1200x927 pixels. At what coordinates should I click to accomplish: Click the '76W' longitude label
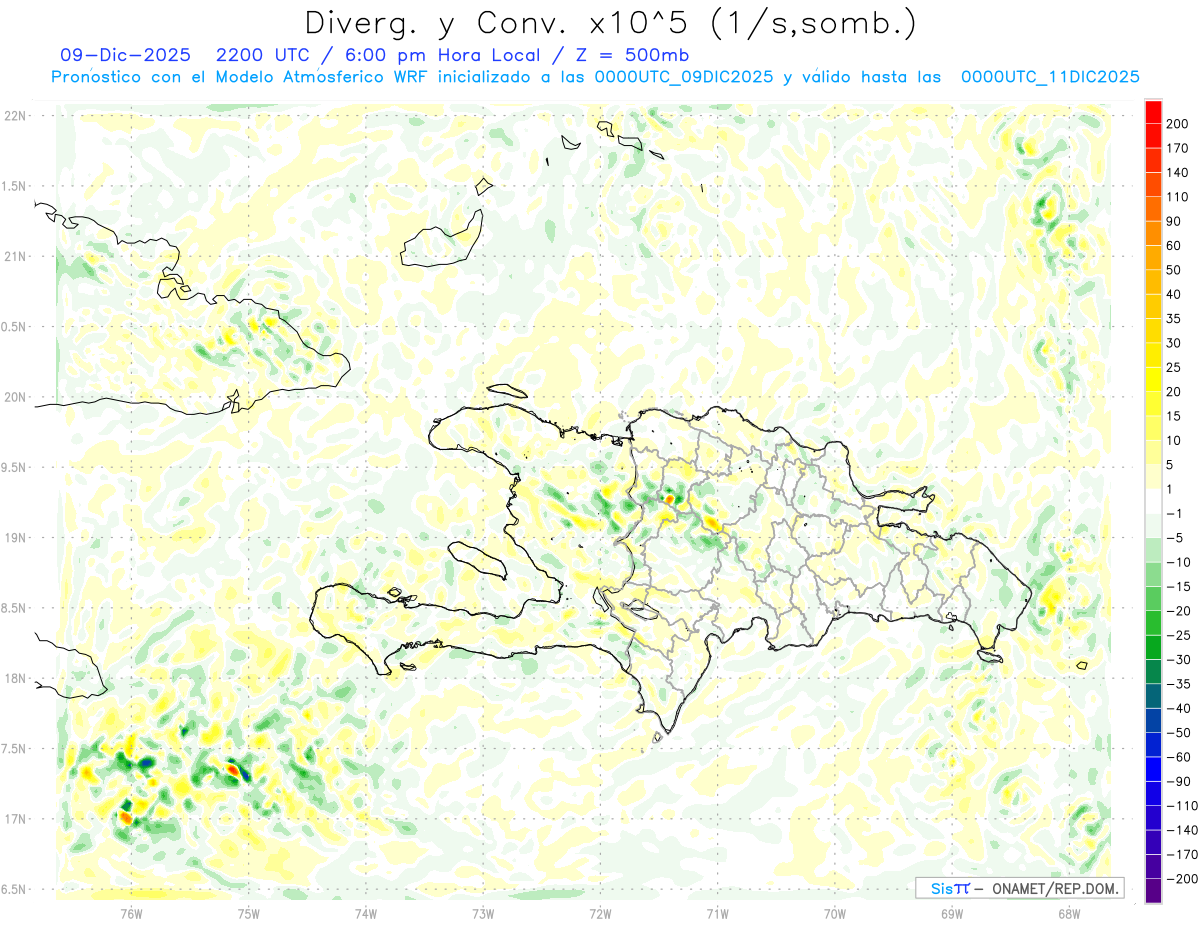pyautogui.click(x=131, y=913)
